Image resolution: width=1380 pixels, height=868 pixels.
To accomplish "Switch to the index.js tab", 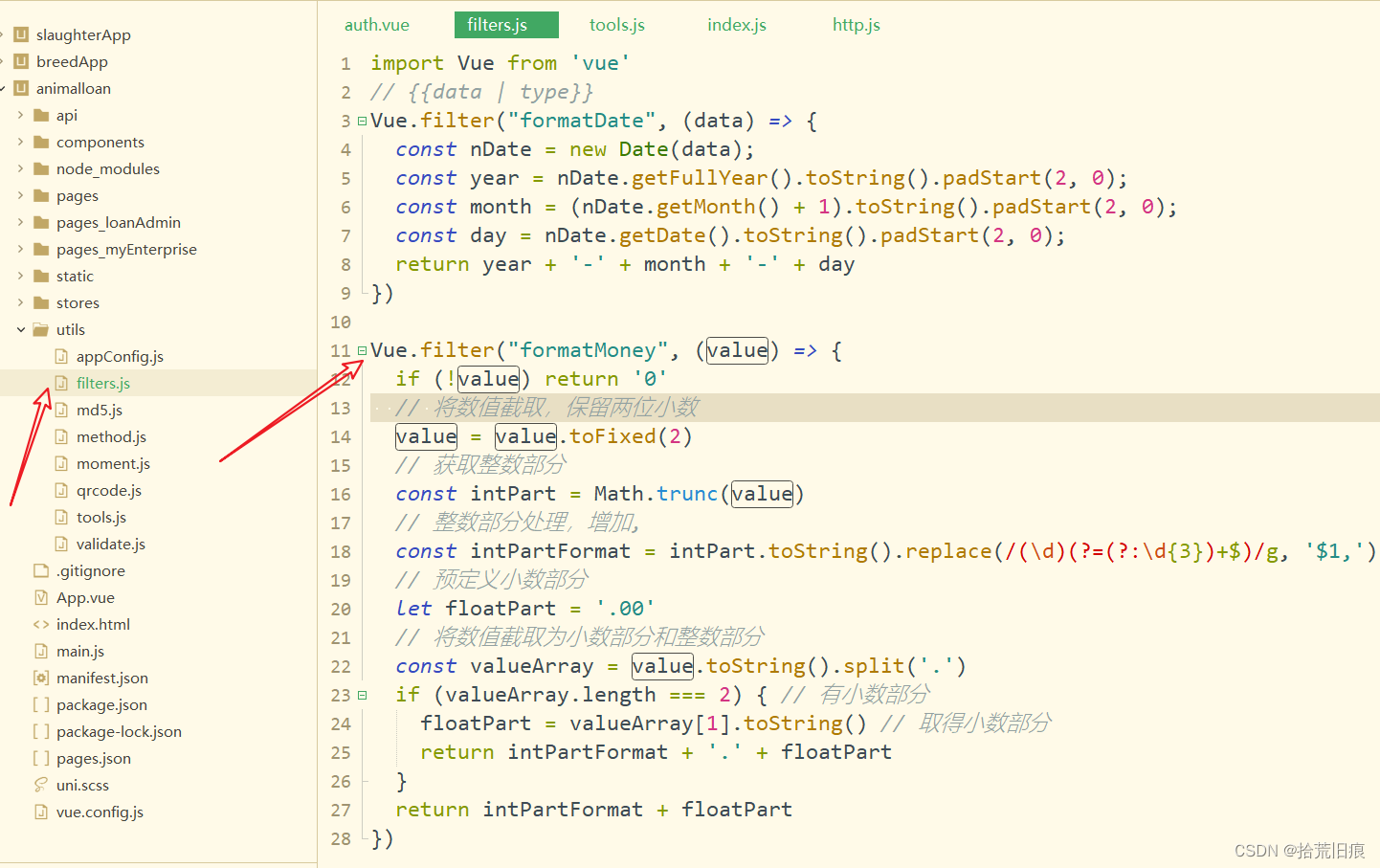I will point(737,25).
